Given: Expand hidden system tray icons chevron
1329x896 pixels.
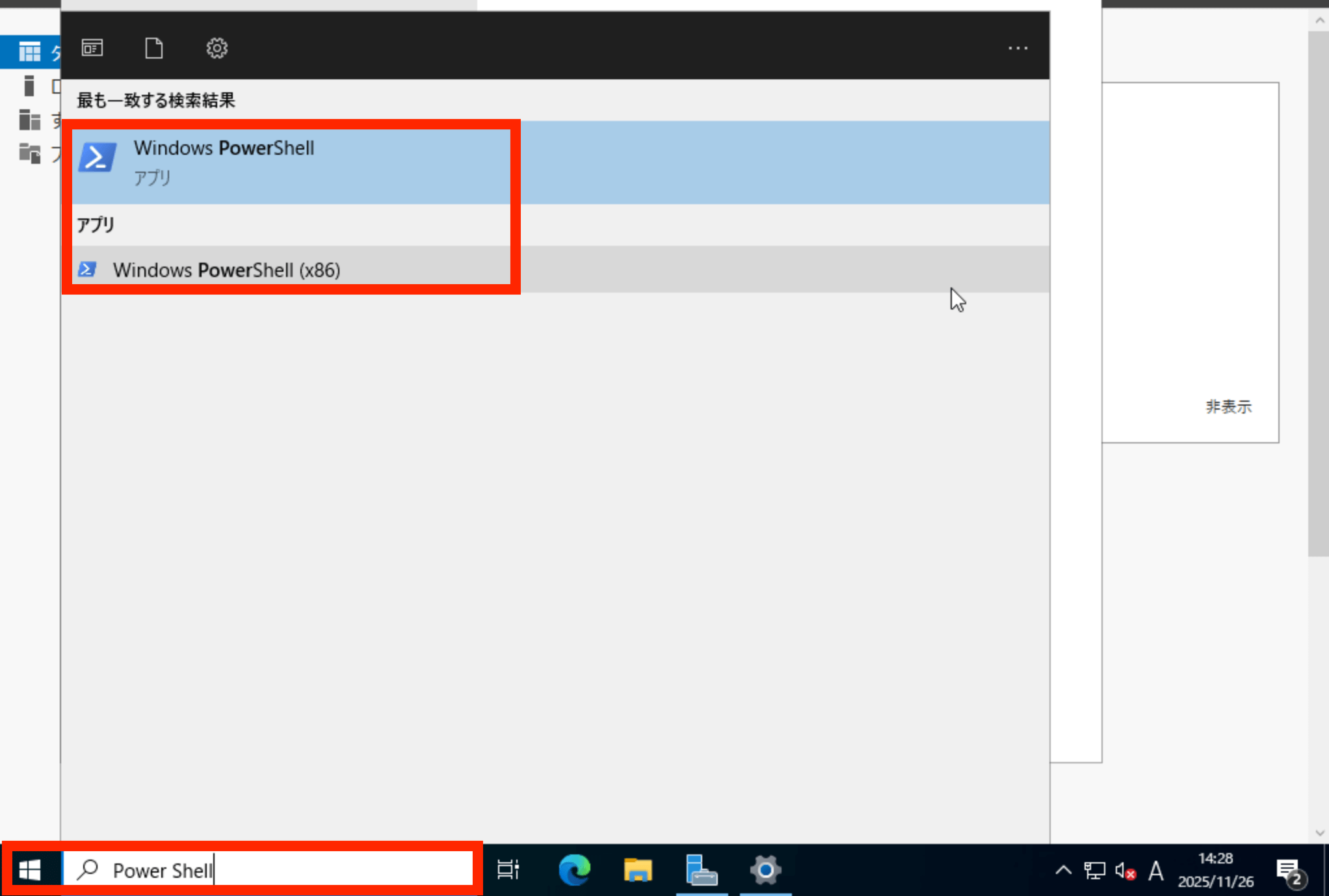Looking at the screenshot, I should [1063, 870].
